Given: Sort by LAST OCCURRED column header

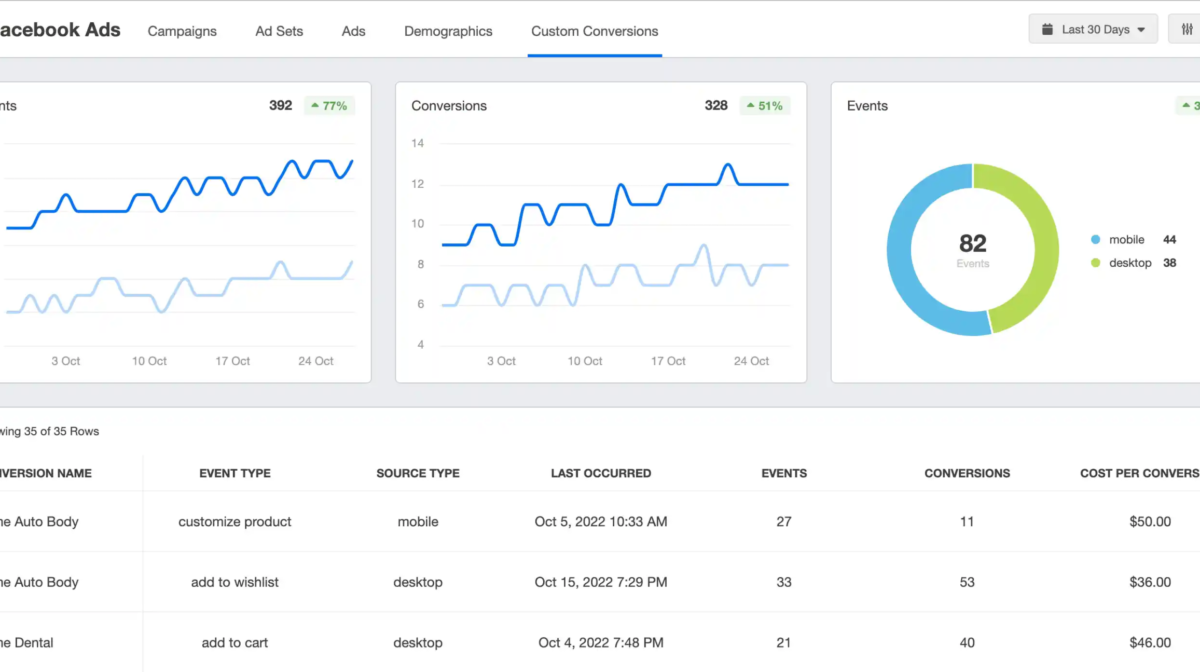Looking at the screenshot, I should pyautogui.click(x=601, y=473).
